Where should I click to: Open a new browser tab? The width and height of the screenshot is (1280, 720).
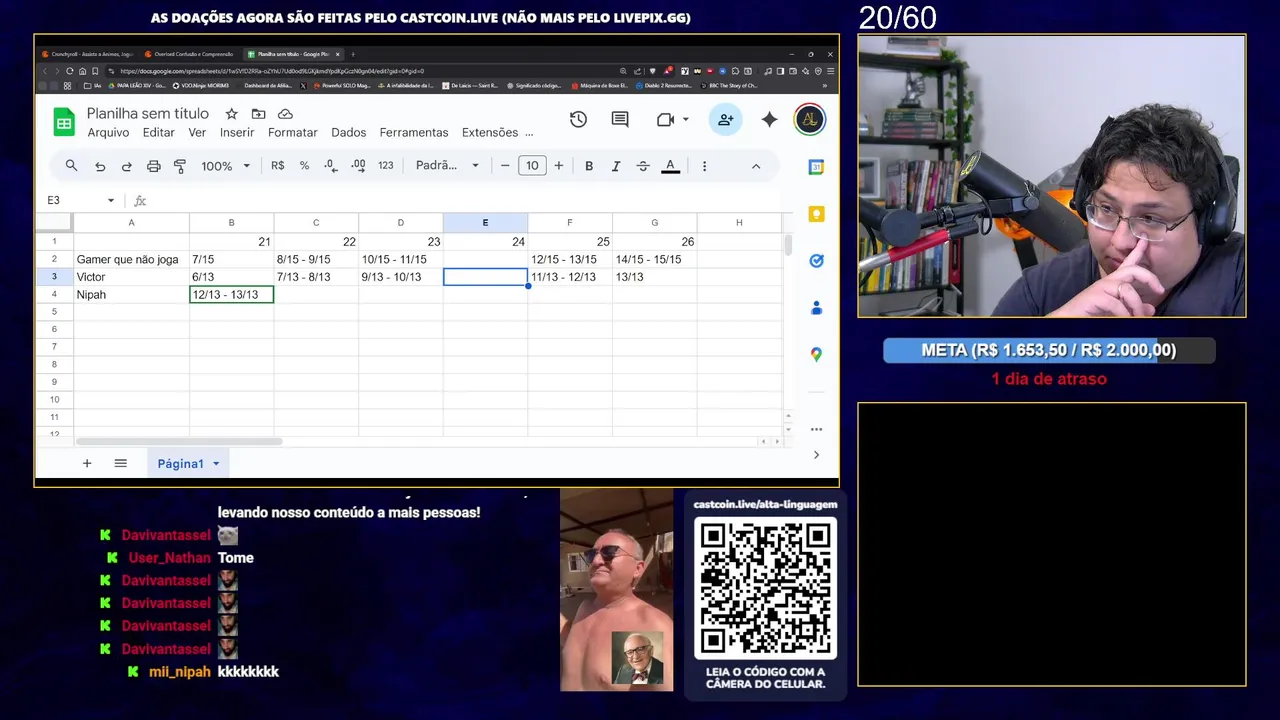point(353,54)
